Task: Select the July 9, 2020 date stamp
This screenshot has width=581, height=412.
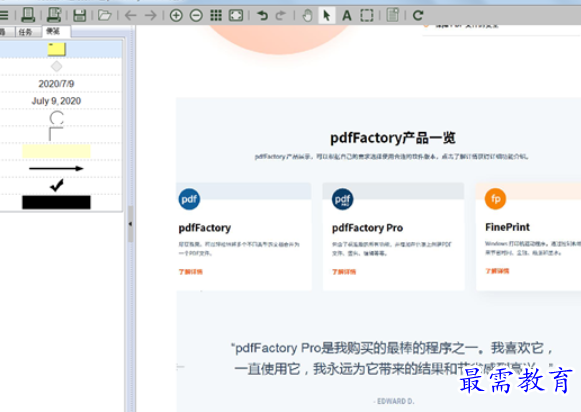Action: click(56, 101)
